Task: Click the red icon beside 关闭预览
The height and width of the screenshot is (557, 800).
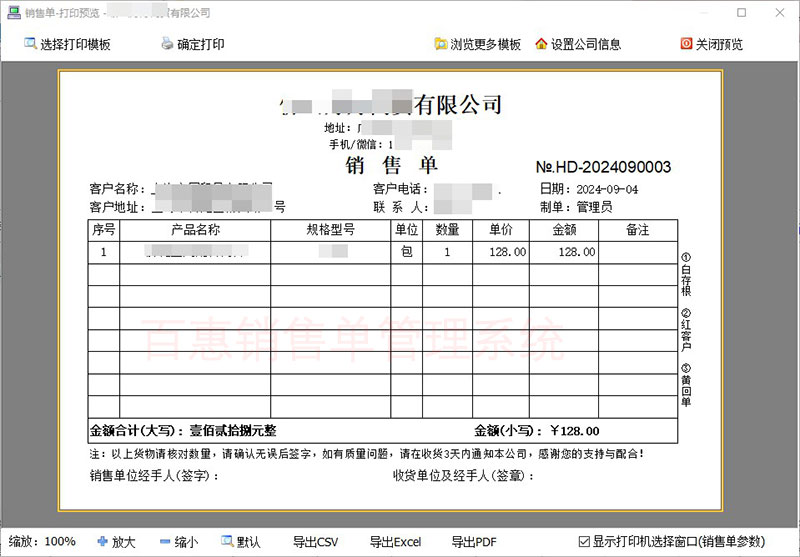Action: tap(686, 44)
